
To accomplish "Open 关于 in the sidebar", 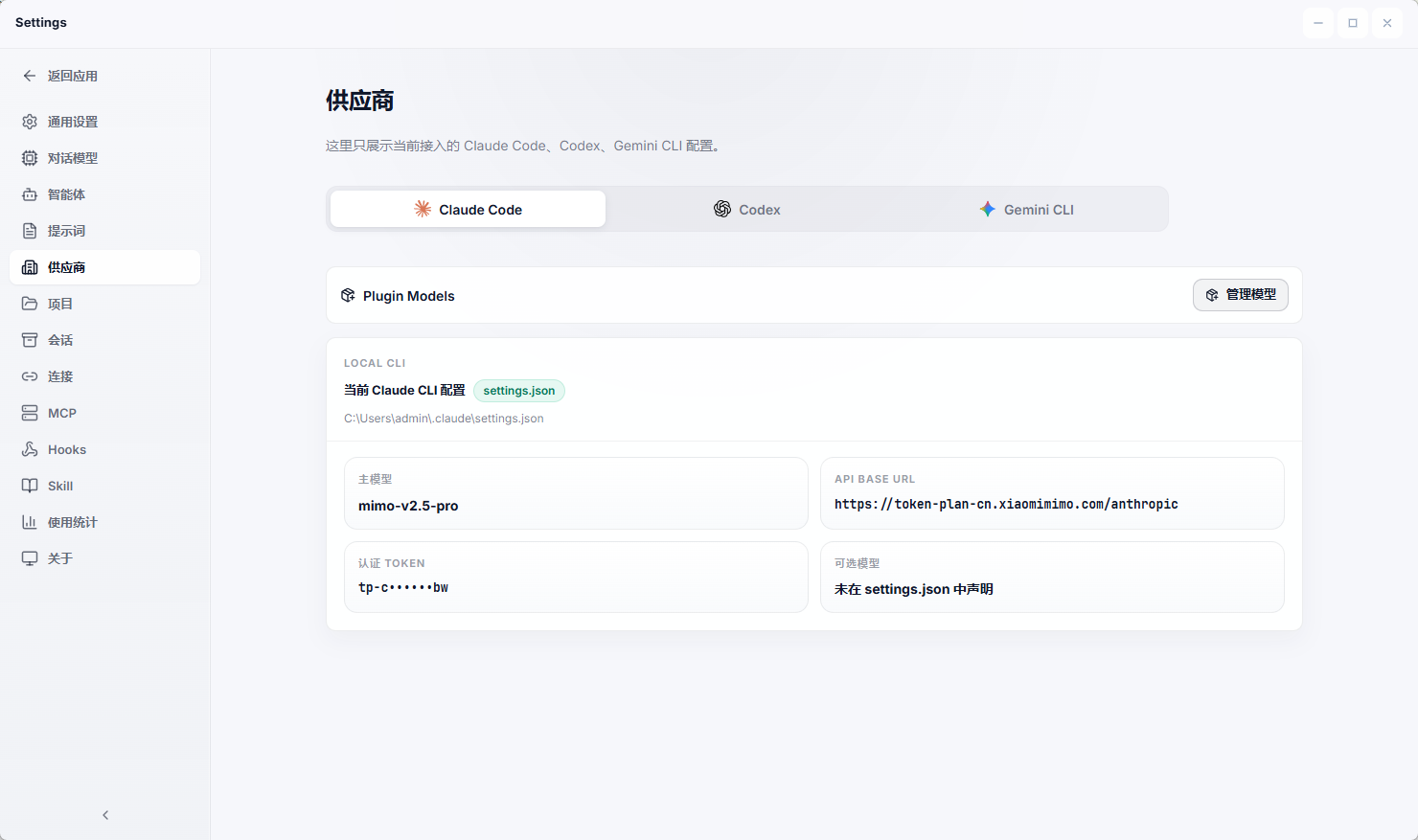I will click(104, 558).
